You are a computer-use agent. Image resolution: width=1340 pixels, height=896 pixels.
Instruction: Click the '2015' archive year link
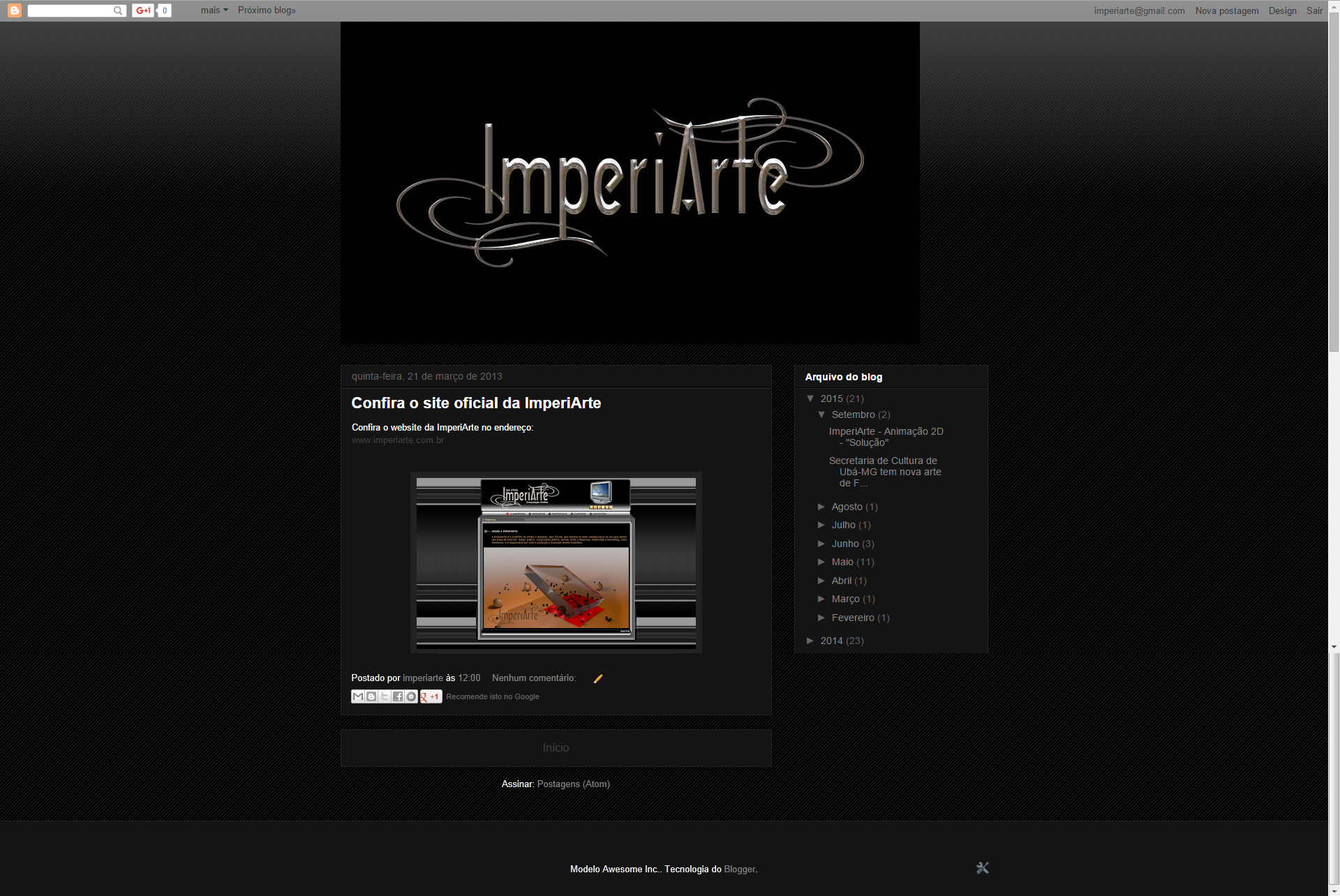831,398
